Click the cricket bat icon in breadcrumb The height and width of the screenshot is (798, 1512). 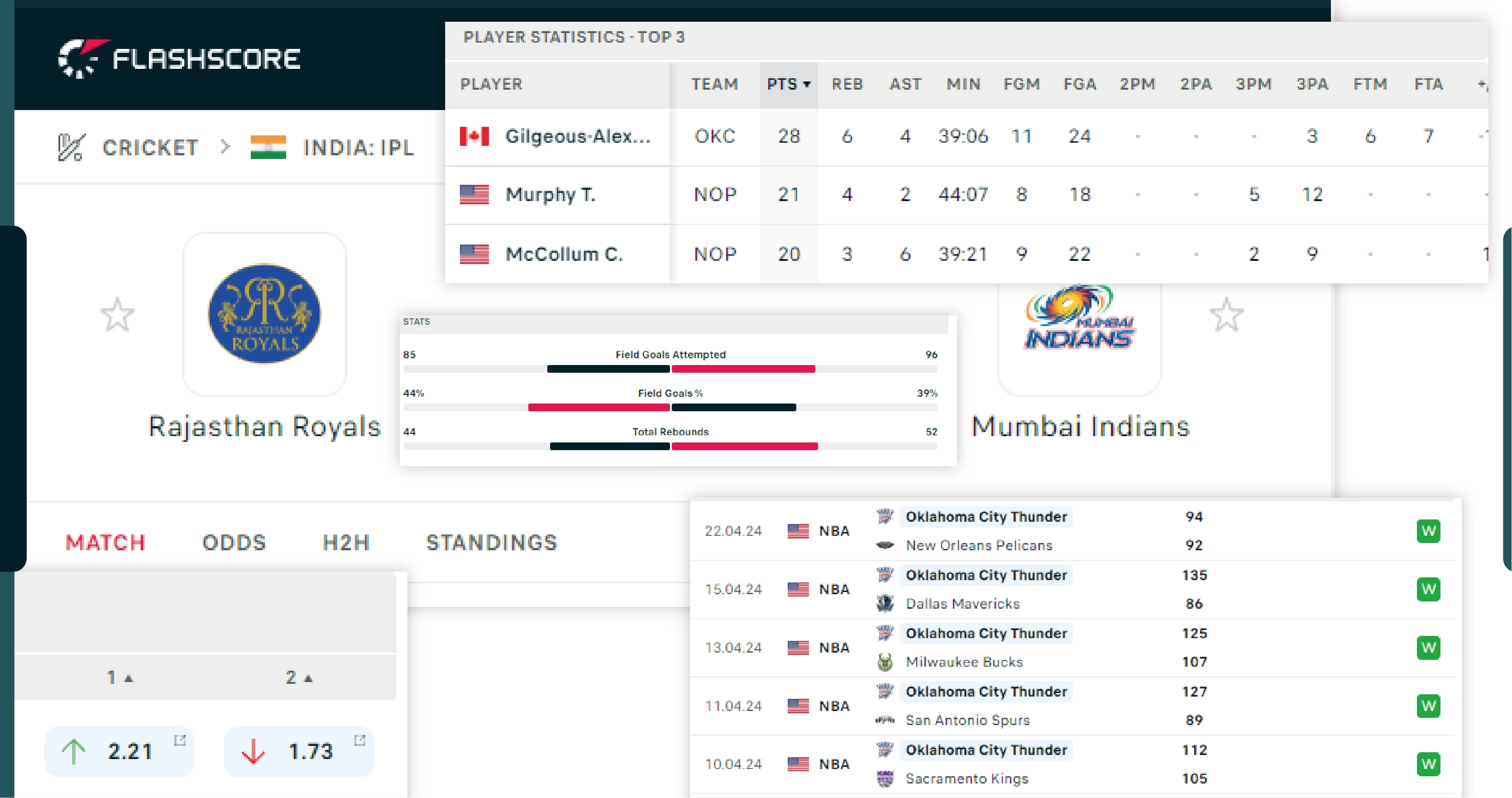(x=71, y=147)
